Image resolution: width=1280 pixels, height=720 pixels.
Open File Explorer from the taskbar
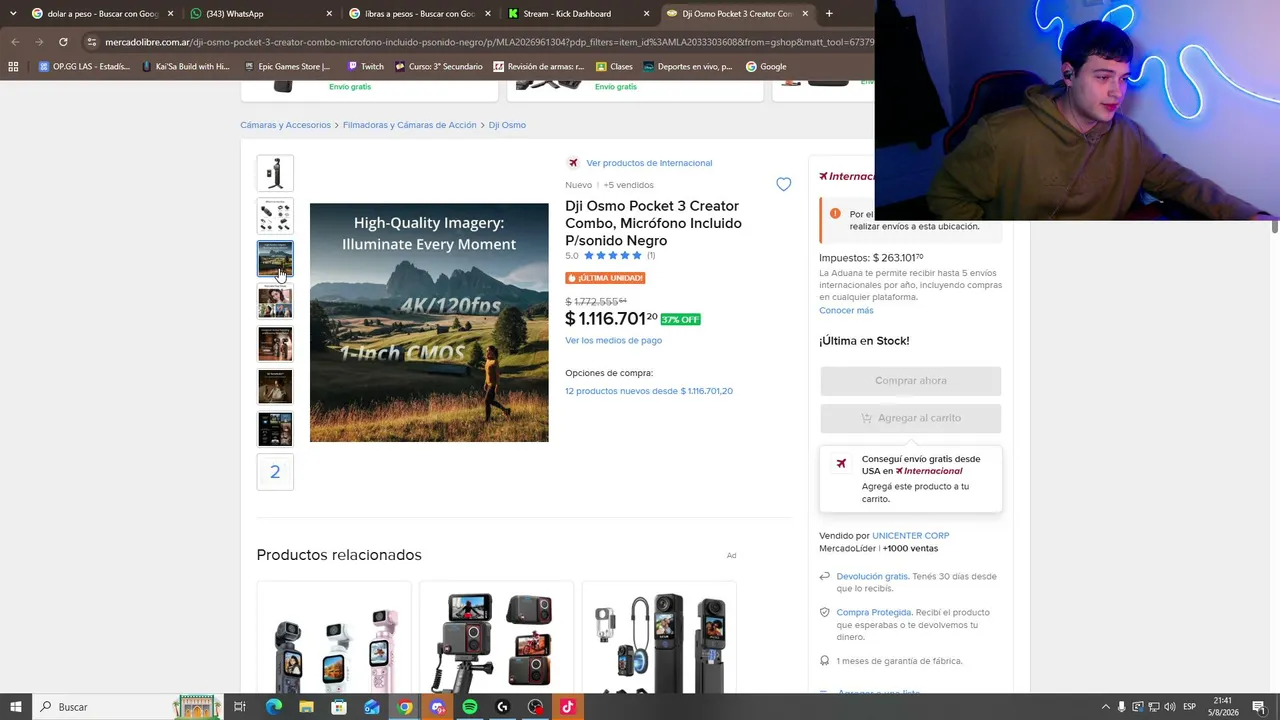click(x=306, y=707)
